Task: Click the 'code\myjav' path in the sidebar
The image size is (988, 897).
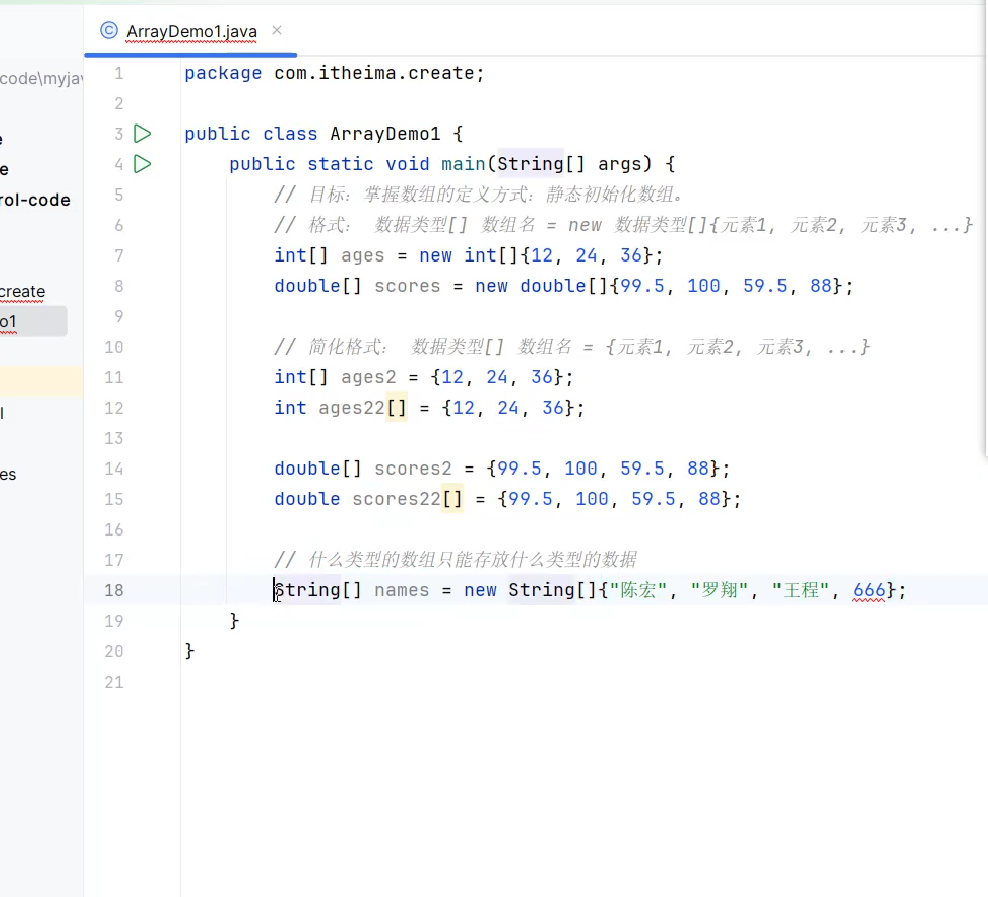Action: pos(42,79)
